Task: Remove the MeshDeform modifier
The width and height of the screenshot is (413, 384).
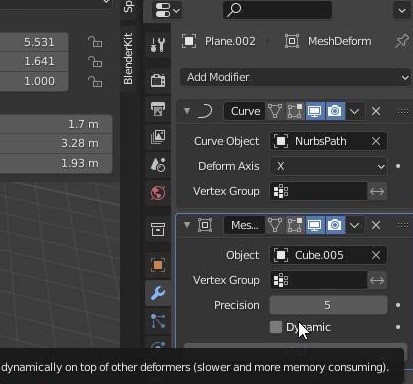Action: [x=376, y=225]
